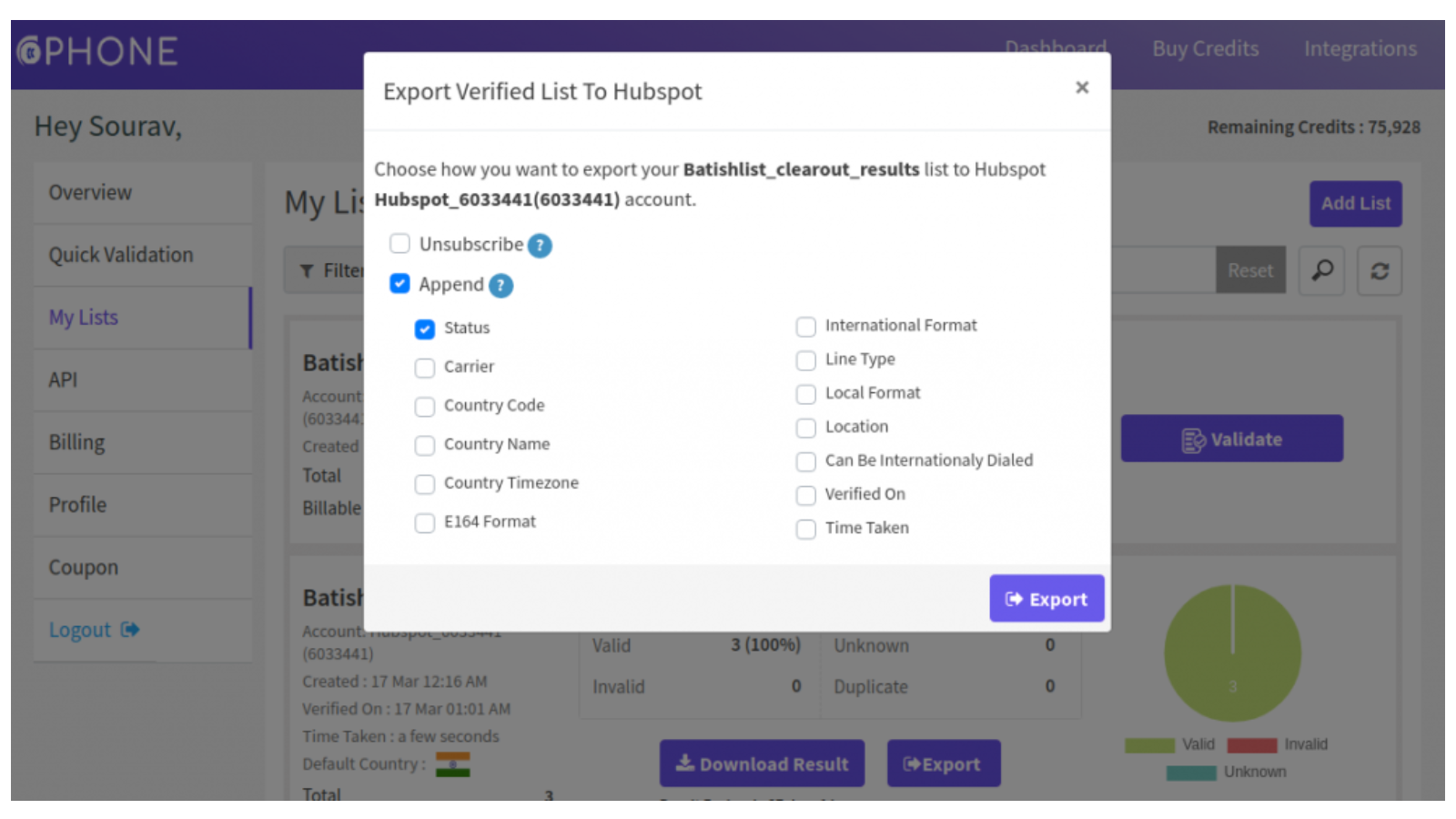This screenshot has width=1456, height=819.
Task: Click the ClearoutPhone logo
Action: (97, 52)
